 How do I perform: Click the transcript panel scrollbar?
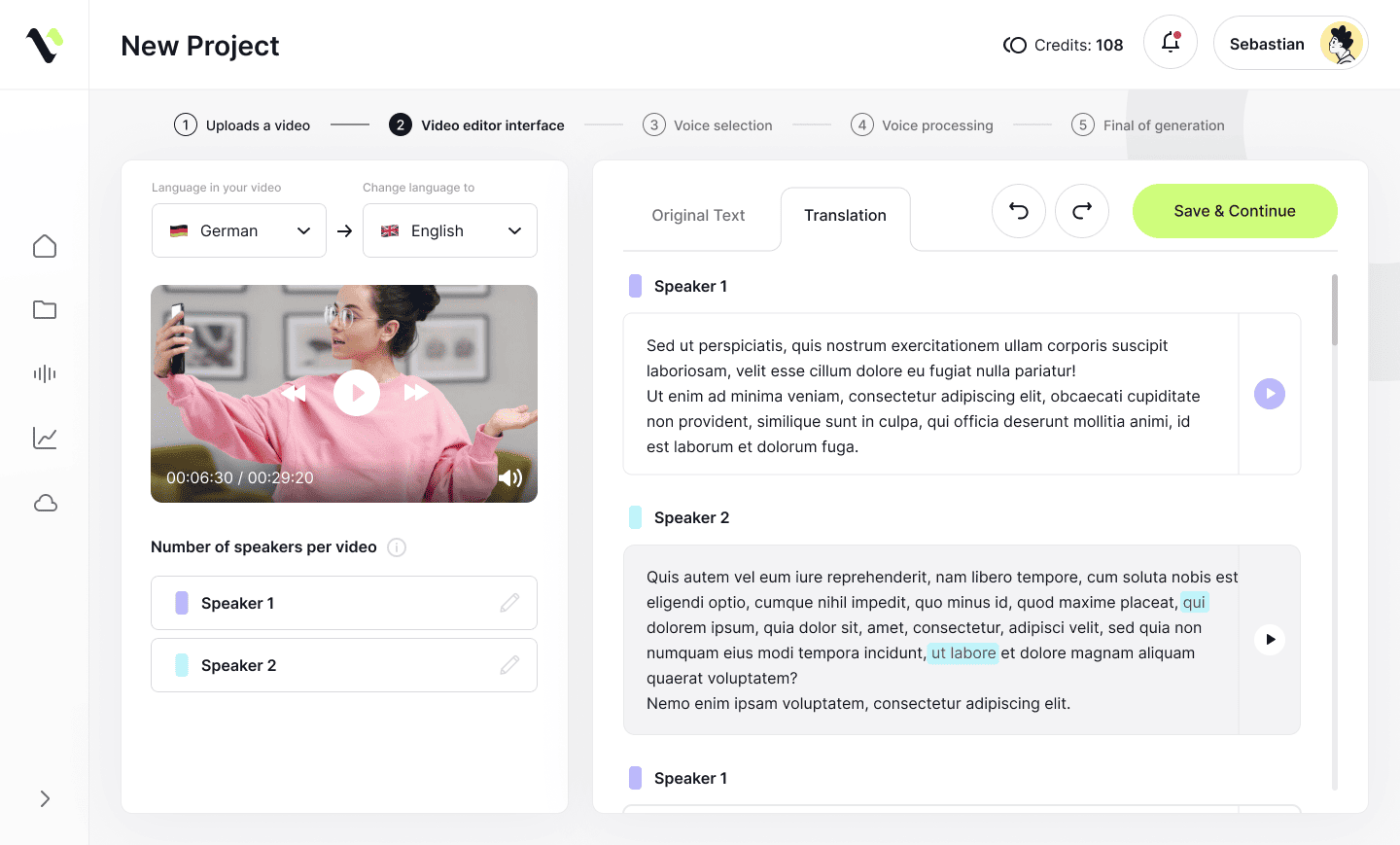pyautogui.click(x=1335, y=309)
